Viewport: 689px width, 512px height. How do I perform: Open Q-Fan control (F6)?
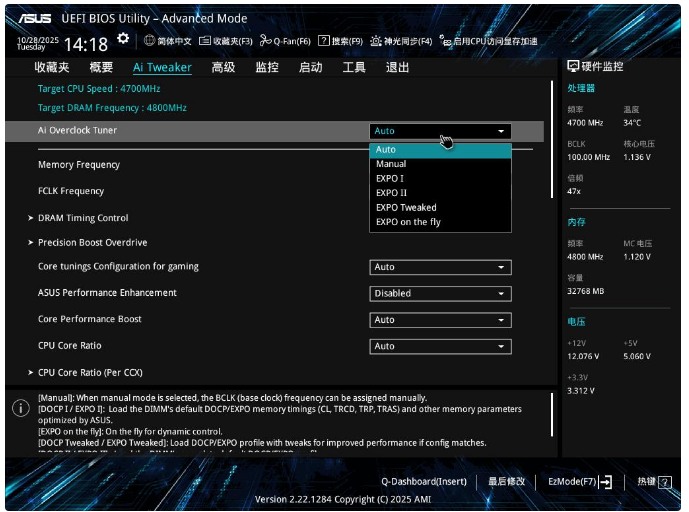[x=264, y=41]
